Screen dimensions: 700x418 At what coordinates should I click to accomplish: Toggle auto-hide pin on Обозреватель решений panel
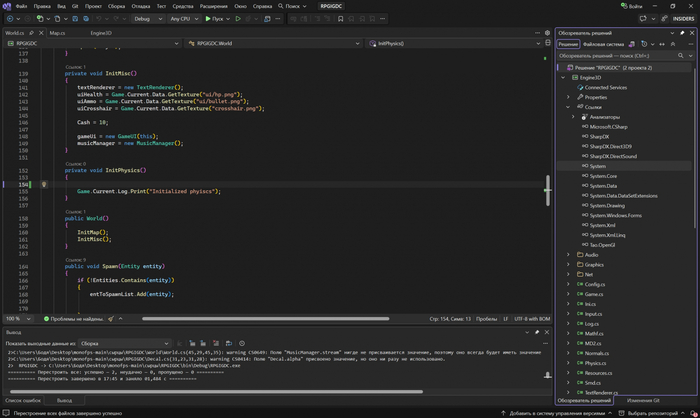pyautogui.click(x=682, y=33)
